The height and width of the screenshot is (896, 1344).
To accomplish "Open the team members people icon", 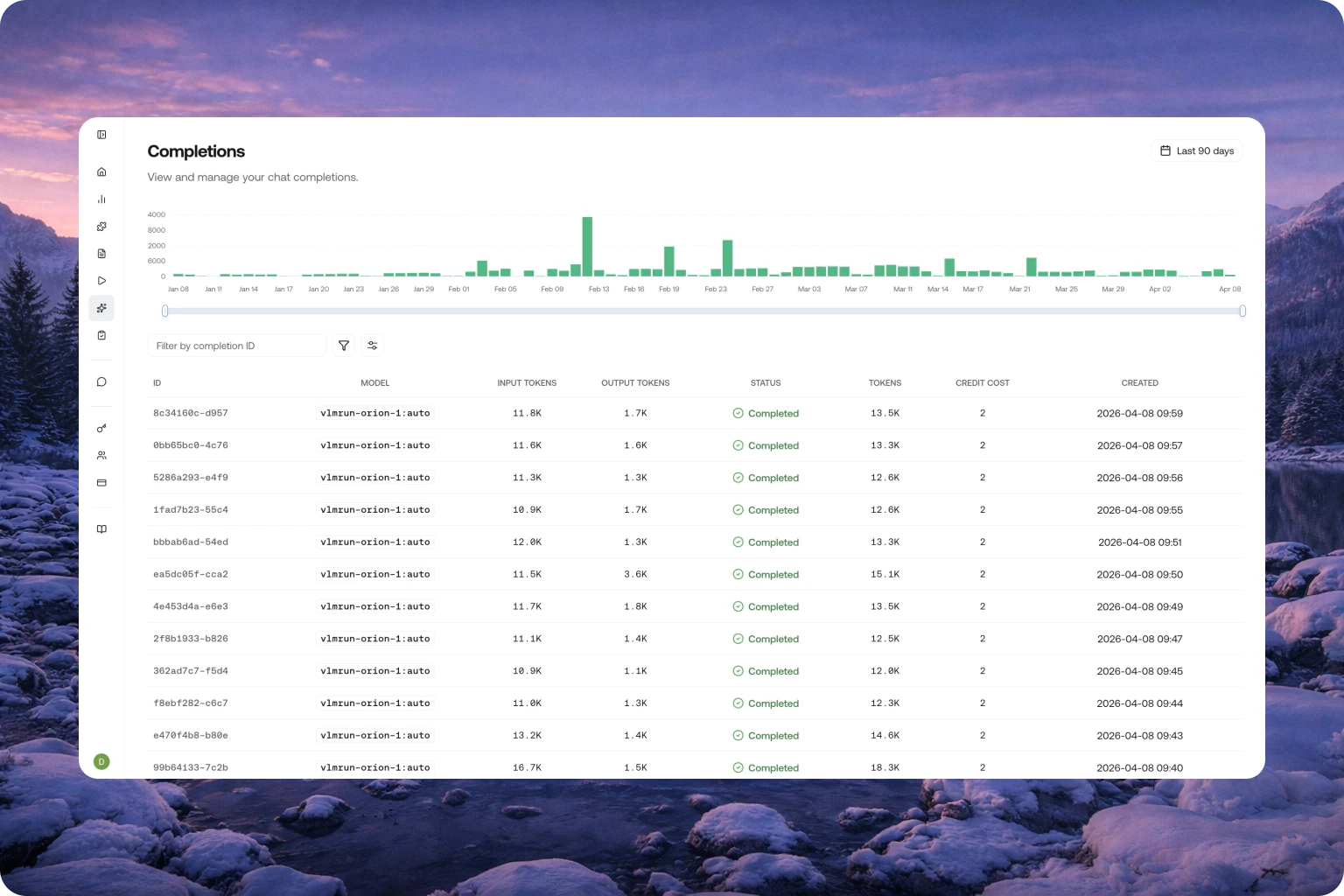I will [x=101, y=455].
